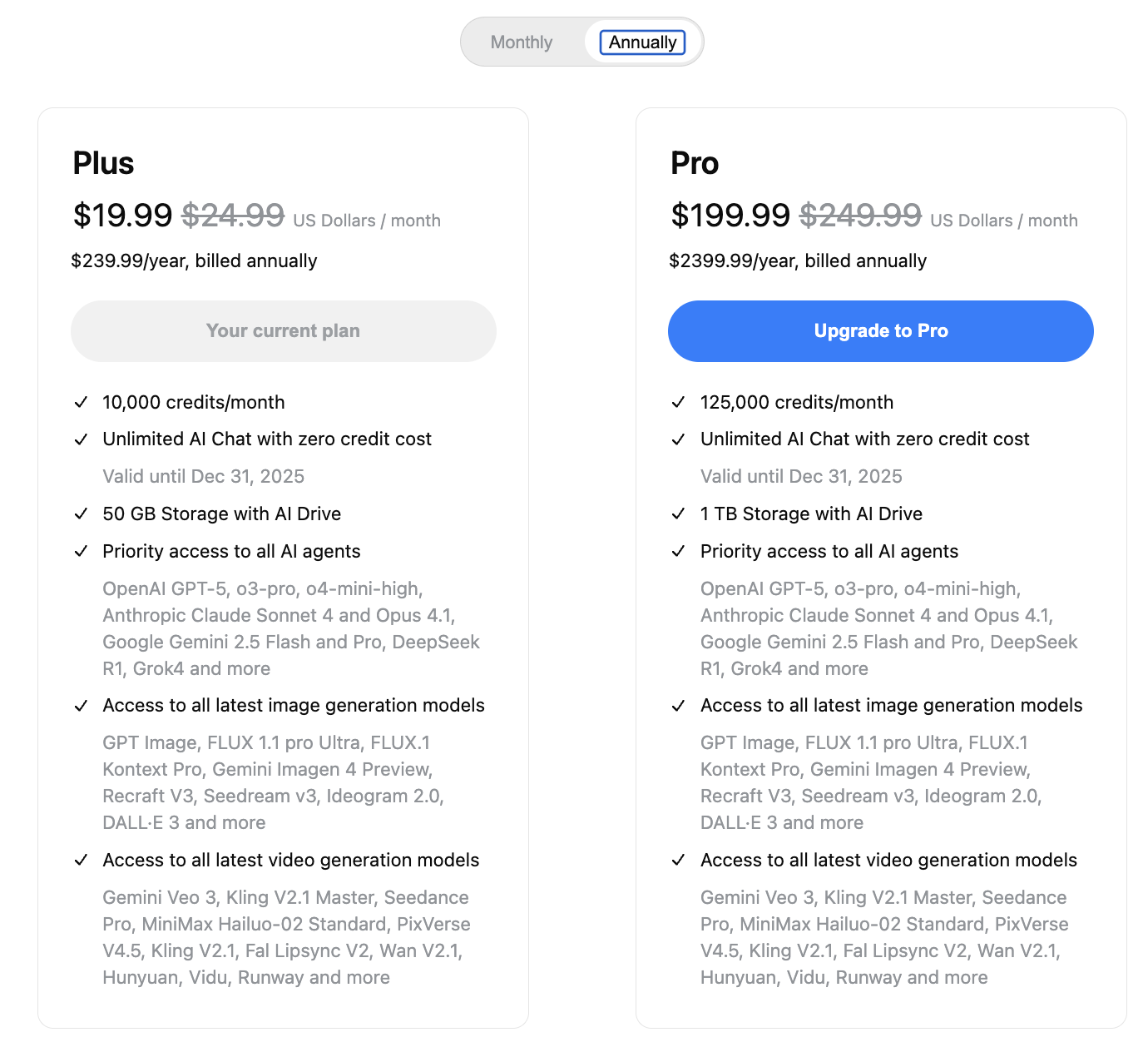
Task: Click checkmark beside 10,000 credits/month
Action: 81,403
